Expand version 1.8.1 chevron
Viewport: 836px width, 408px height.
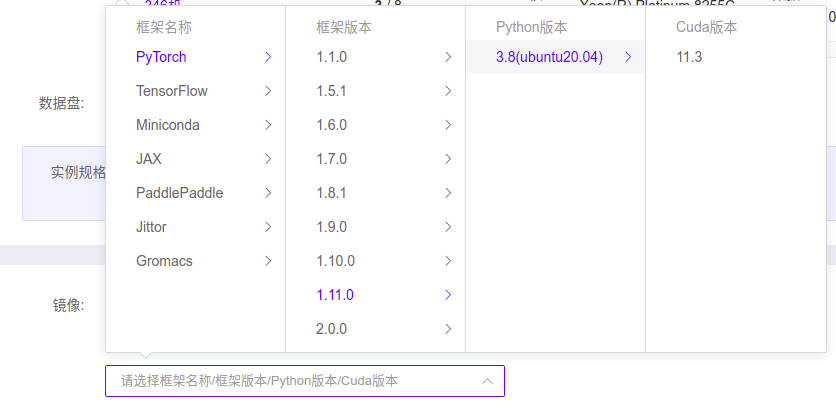click(x=448, y=193)
